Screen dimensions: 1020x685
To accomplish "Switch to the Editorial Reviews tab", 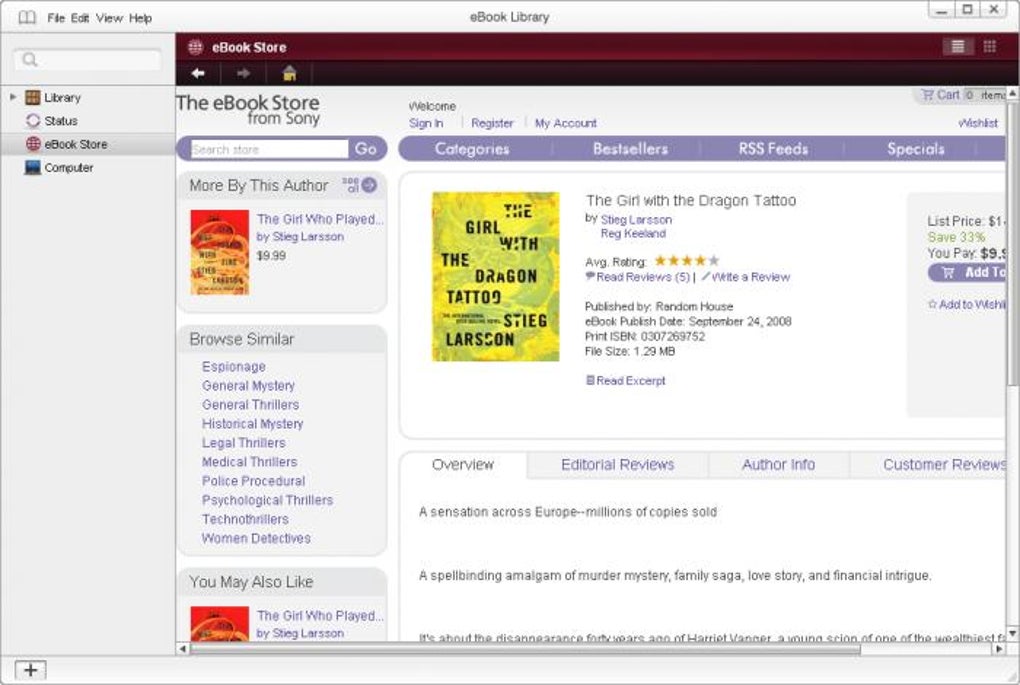I will pyautogui.click(x=617, y=465).
